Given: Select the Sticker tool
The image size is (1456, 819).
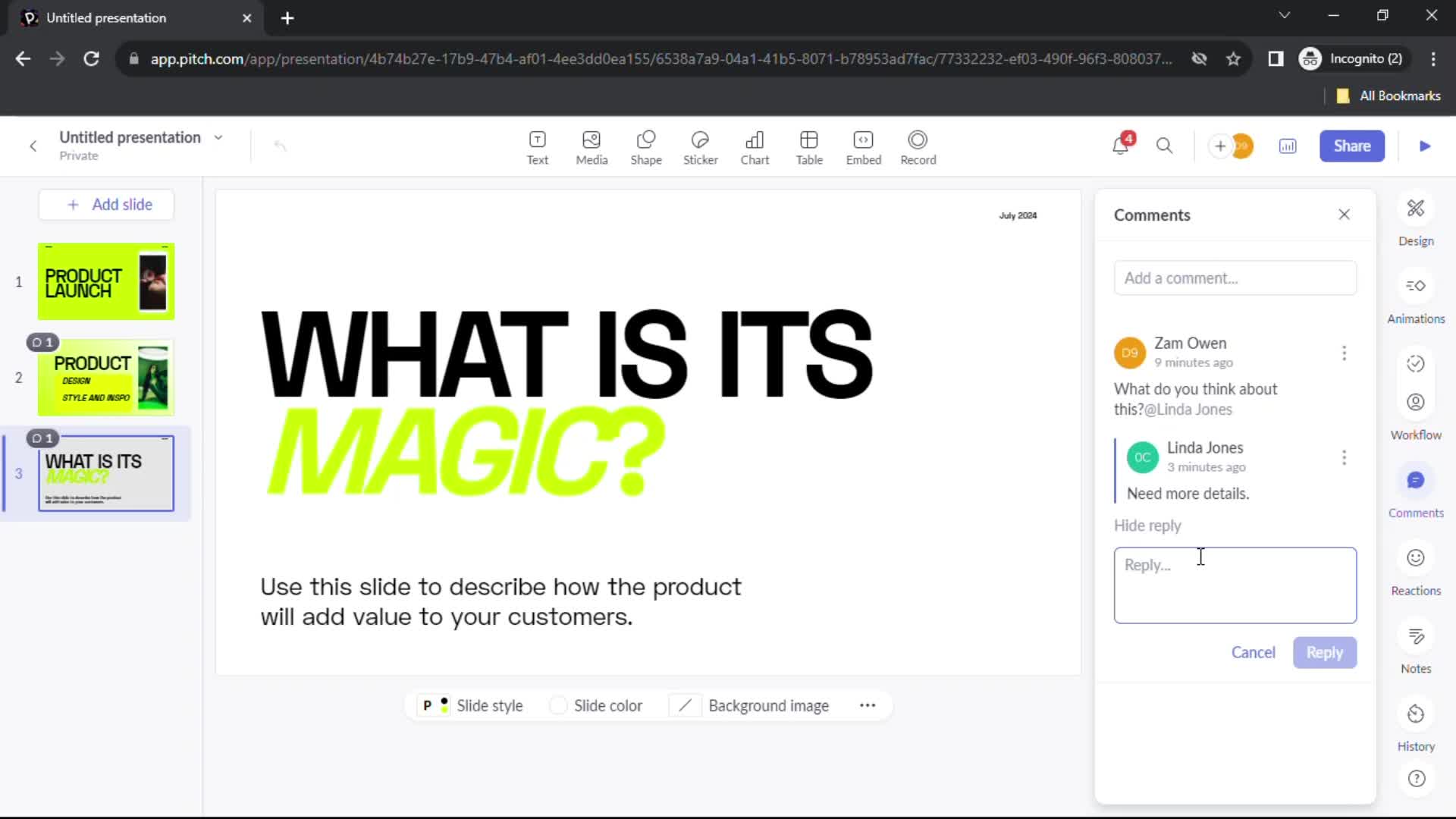Looking at the screenshot, I should pyautogui.click(x=700, y=145).
